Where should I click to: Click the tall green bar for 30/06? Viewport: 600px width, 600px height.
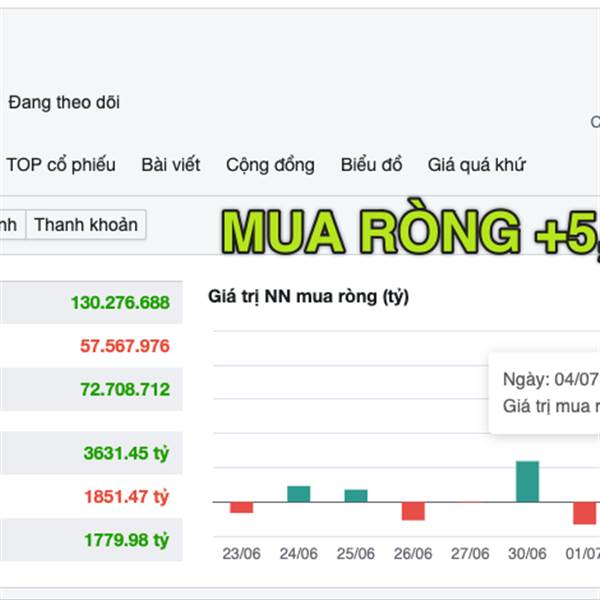(527, 481)
